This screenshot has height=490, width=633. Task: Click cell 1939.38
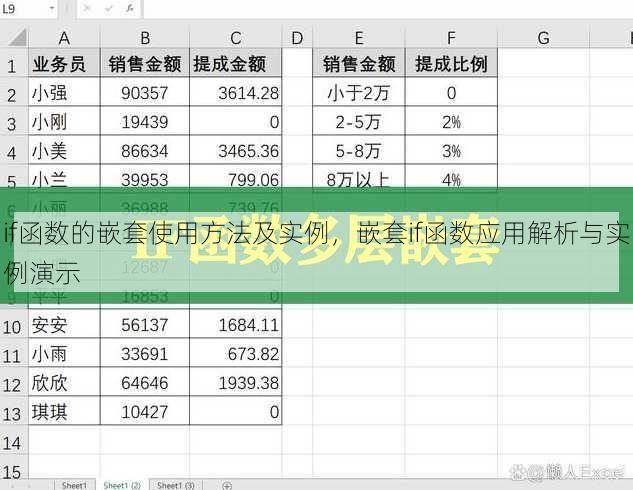click(x=236, y=383)
